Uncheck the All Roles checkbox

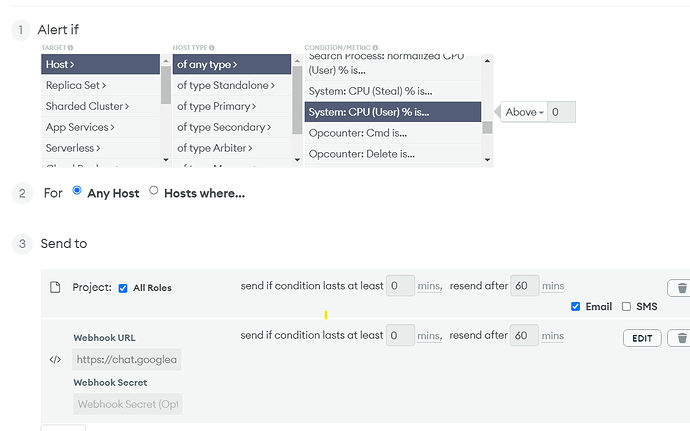123,288
